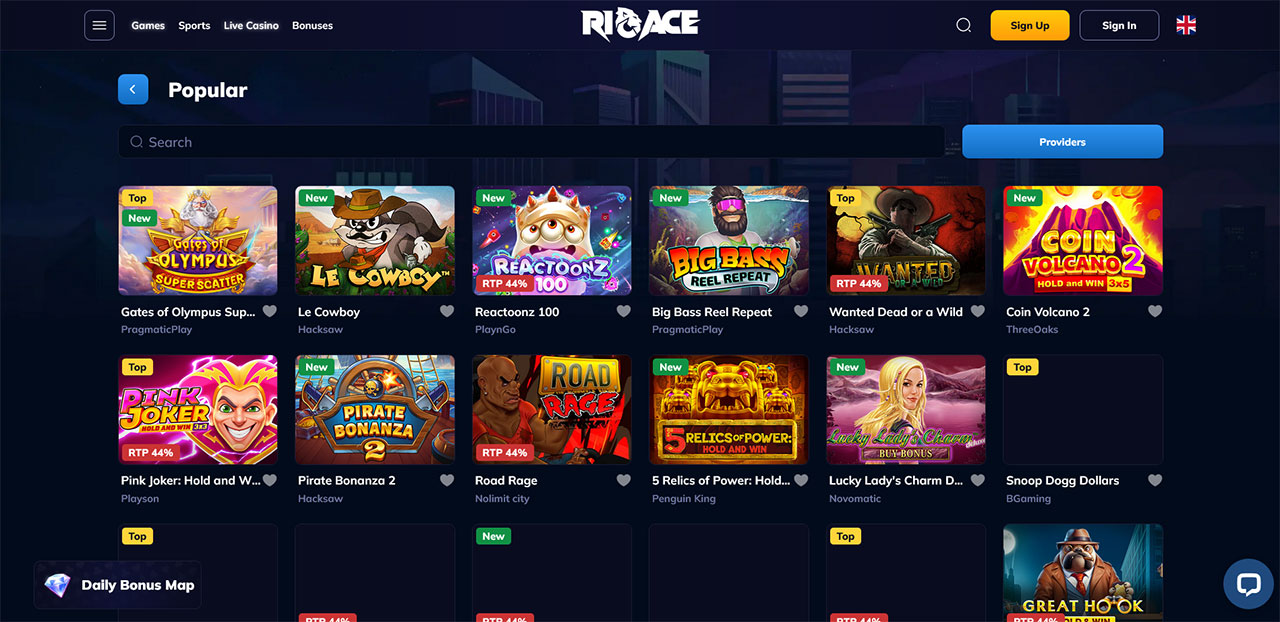Open the hamburger menu
This screenshot has height=622, width=1280.
pyautogui.click(x=99, y=25)
